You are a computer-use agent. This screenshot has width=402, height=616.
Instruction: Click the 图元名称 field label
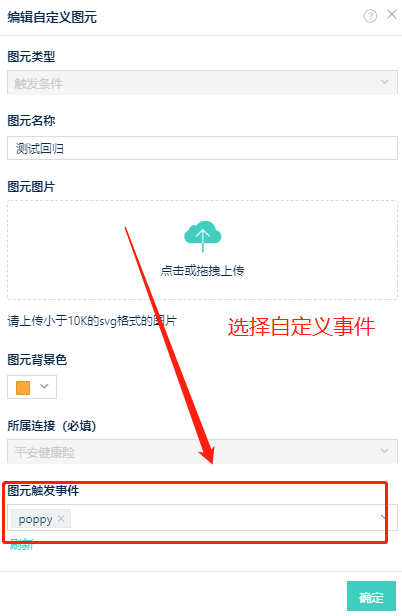click(31, 120)
